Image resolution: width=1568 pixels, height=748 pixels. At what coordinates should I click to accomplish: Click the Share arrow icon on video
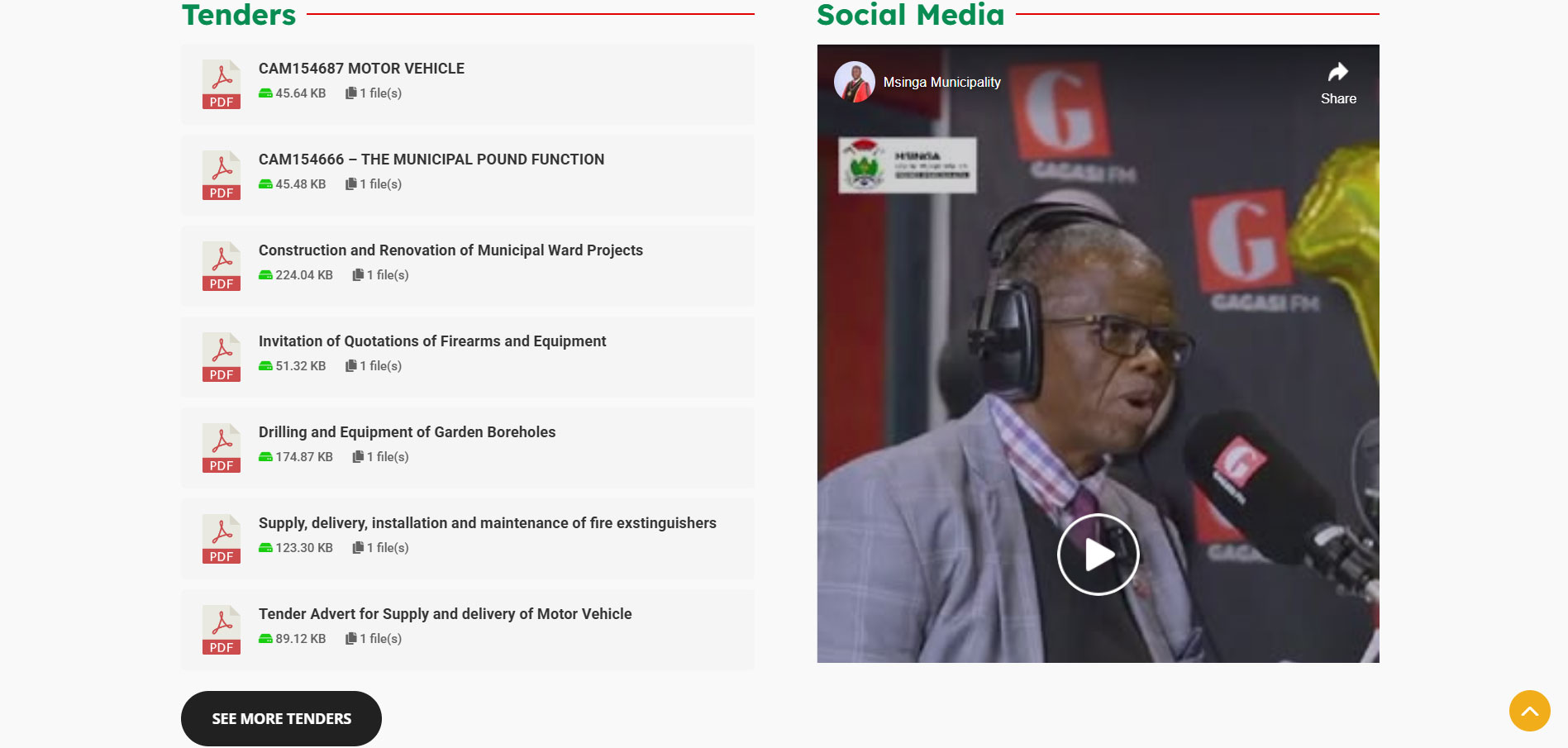[1337, 74]
